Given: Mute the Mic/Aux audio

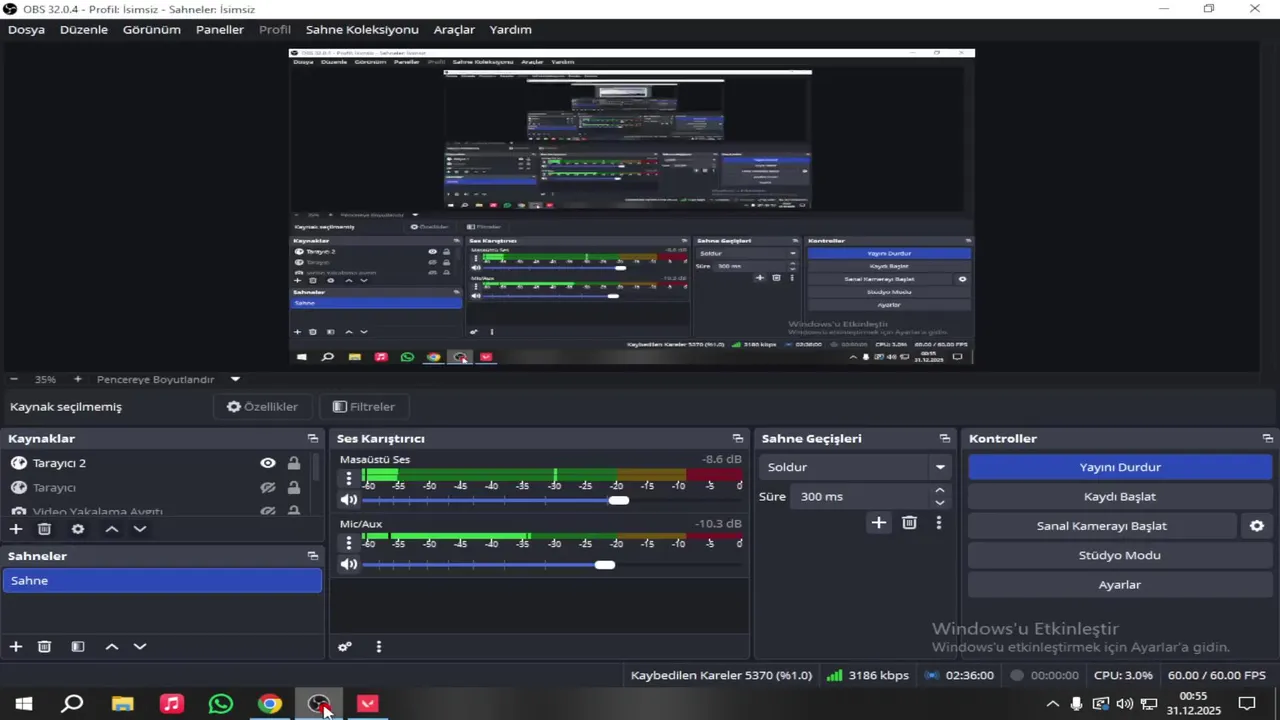Looking at the screenshot, I should pos(348,565).
